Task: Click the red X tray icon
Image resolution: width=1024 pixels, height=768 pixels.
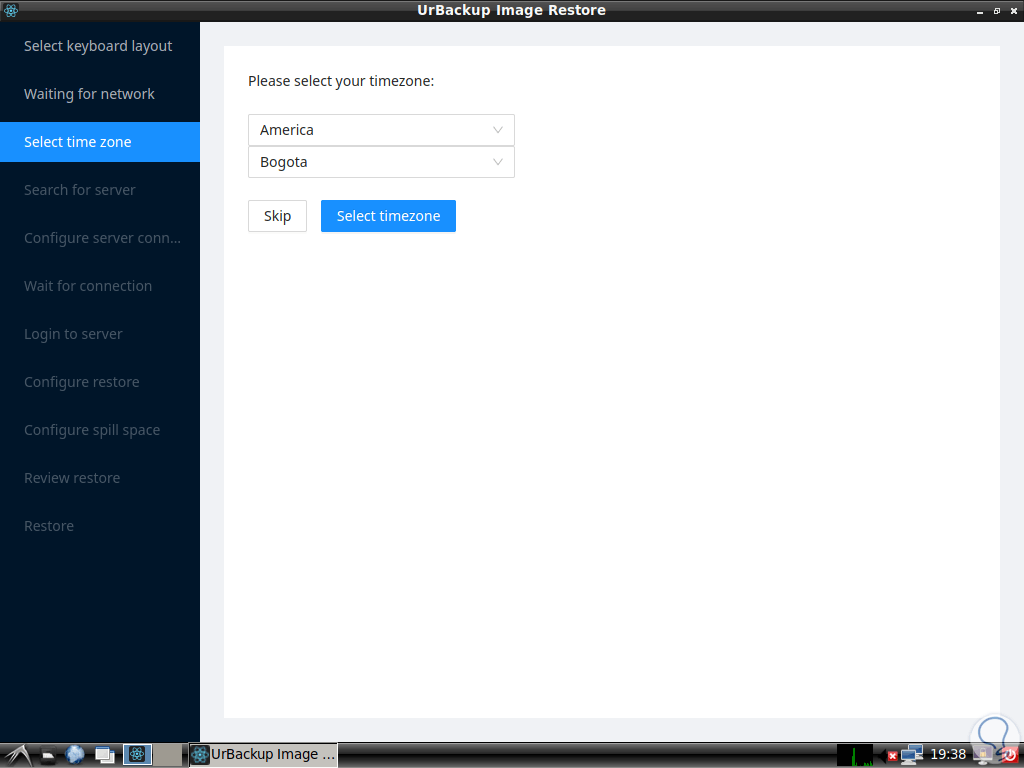Action: point(892,756)
